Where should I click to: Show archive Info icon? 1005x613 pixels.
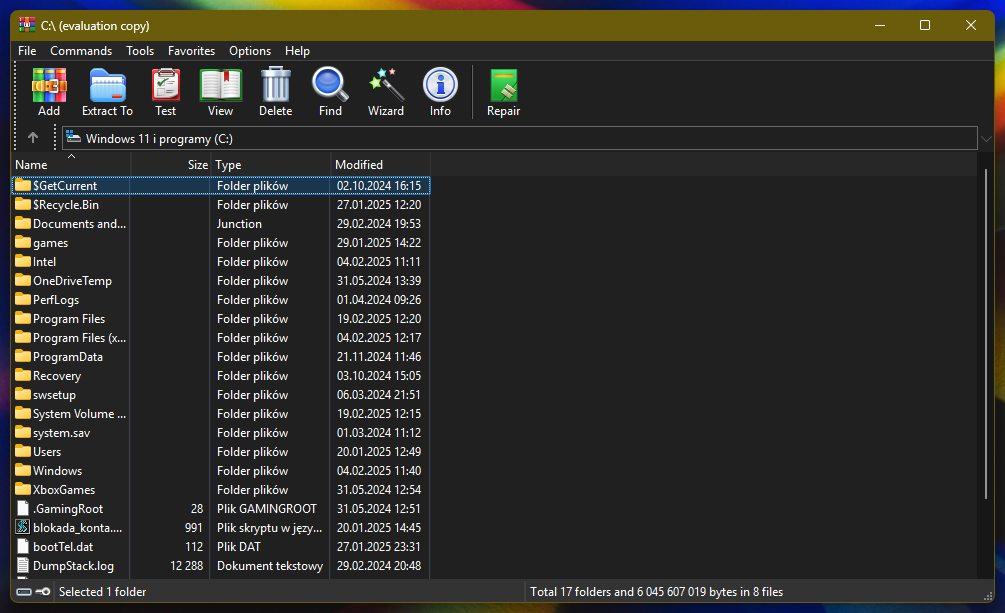tap(440, 86)
